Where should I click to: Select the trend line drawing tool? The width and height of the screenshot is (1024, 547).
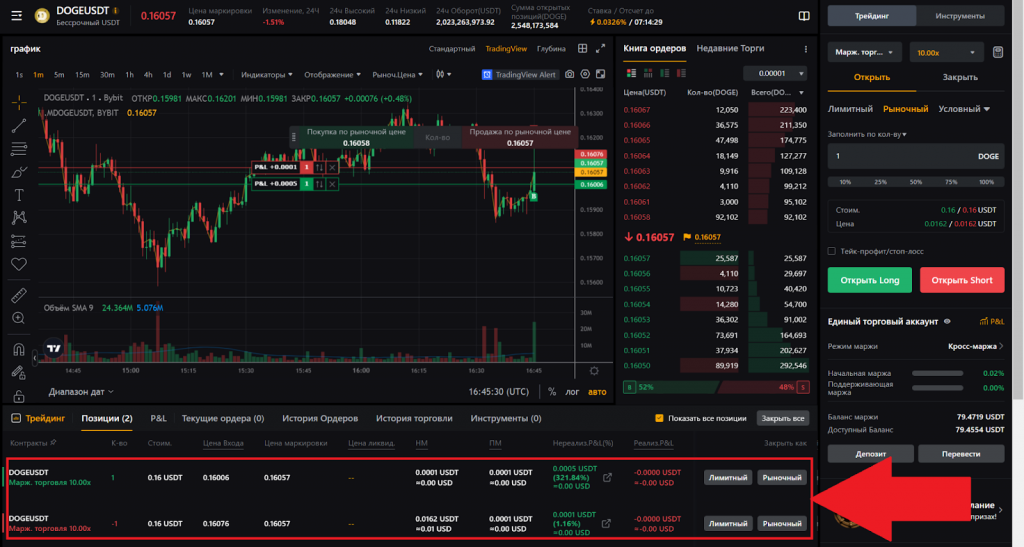click(19, 125)
